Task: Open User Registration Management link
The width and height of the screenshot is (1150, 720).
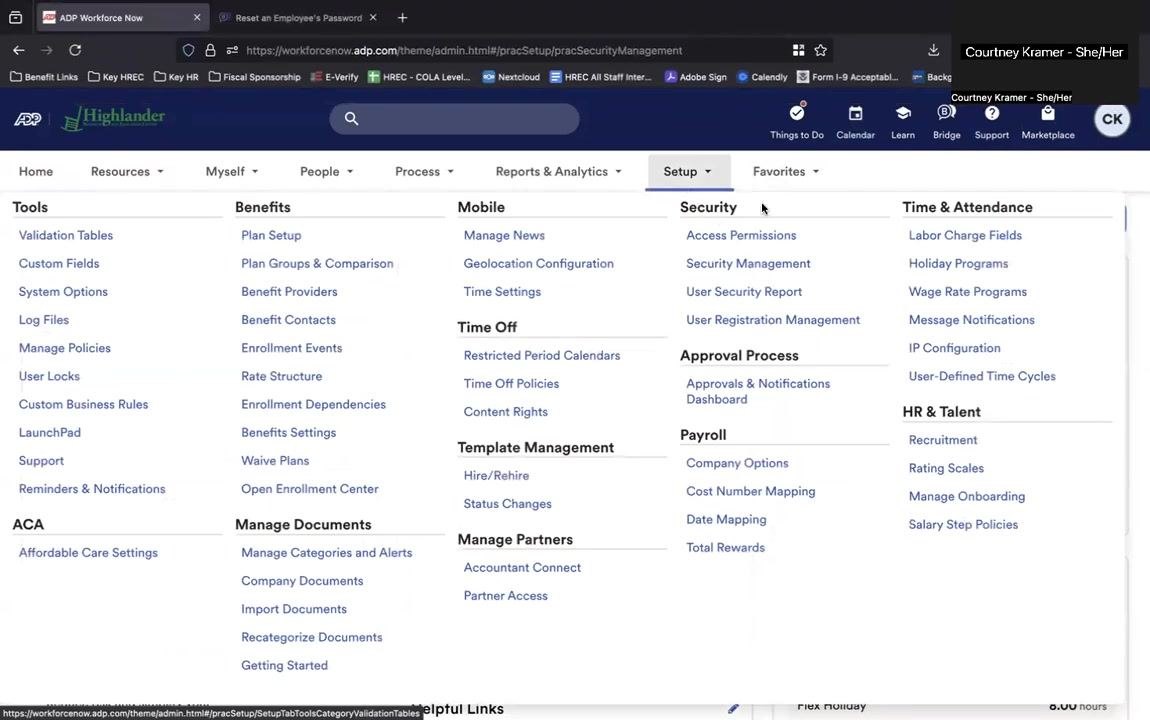Action: coord(773,320)
